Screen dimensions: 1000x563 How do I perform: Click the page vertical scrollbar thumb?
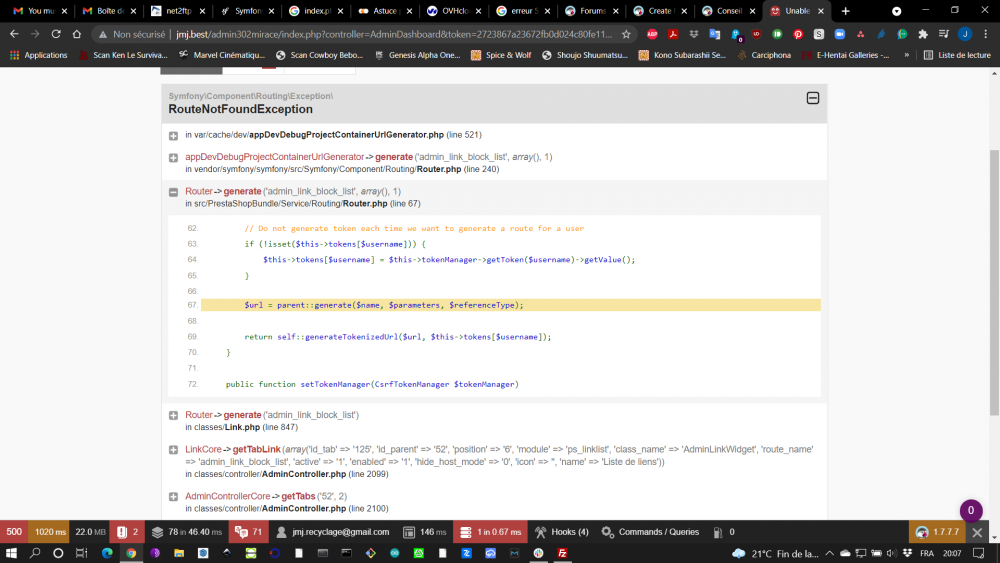[994, 284]
